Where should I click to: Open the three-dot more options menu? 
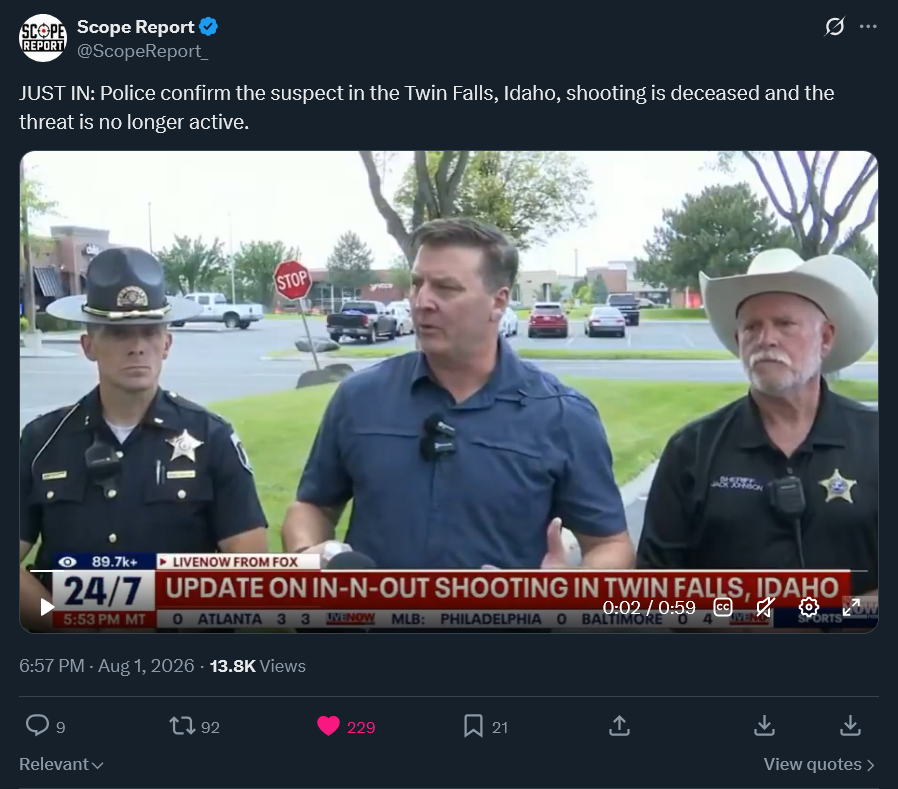tap(868, 26)
